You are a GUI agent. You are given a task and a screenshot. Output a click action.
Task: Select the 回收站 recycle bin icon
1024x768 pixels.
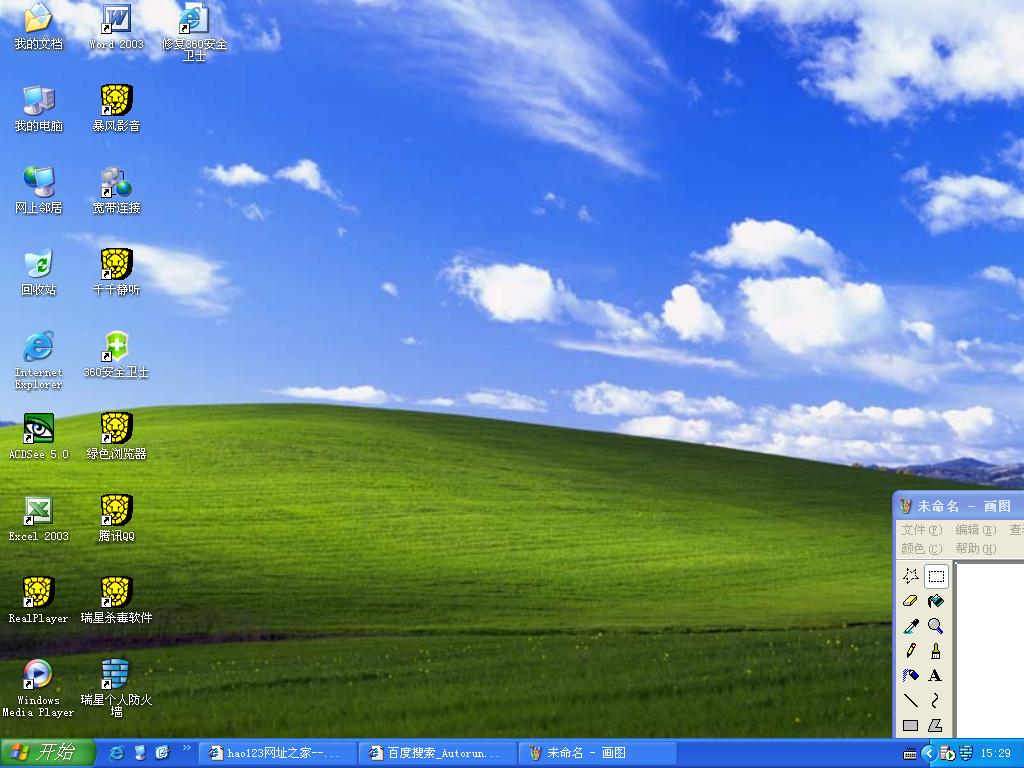(39, 273)
